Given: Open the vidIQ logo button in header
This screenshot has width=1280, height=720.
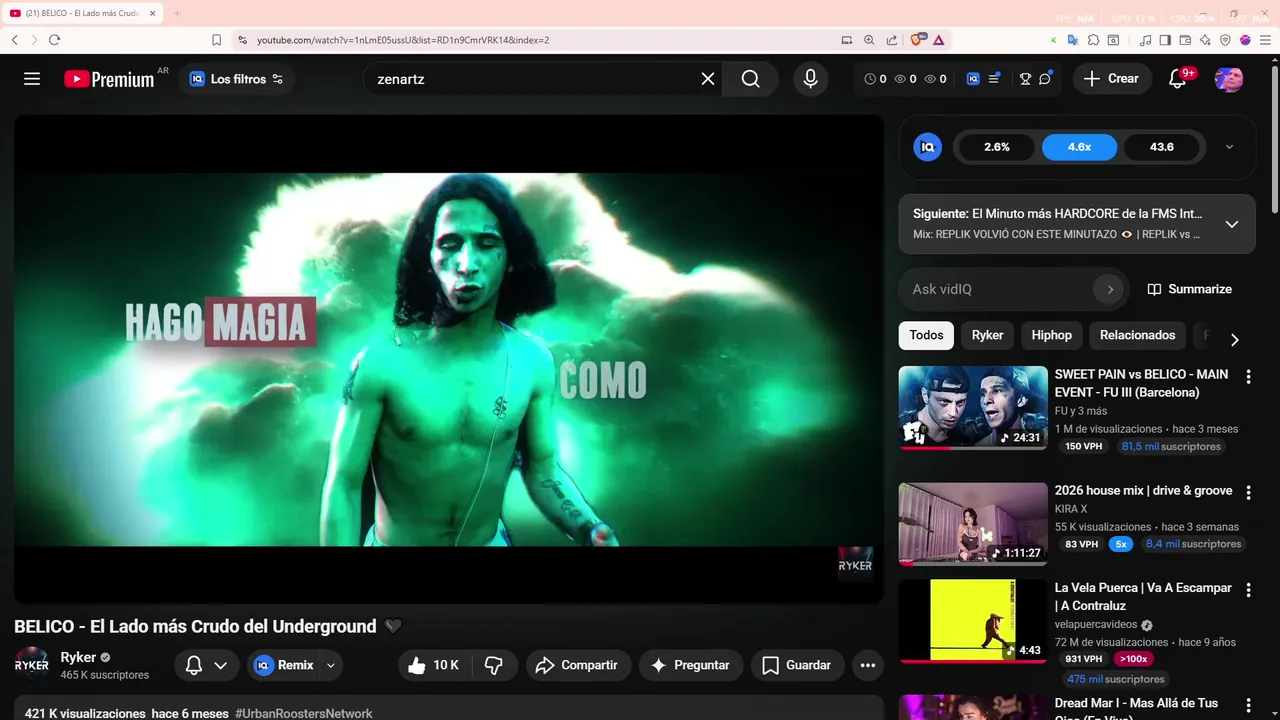Looking at the screenshot, I should (973, 79).
